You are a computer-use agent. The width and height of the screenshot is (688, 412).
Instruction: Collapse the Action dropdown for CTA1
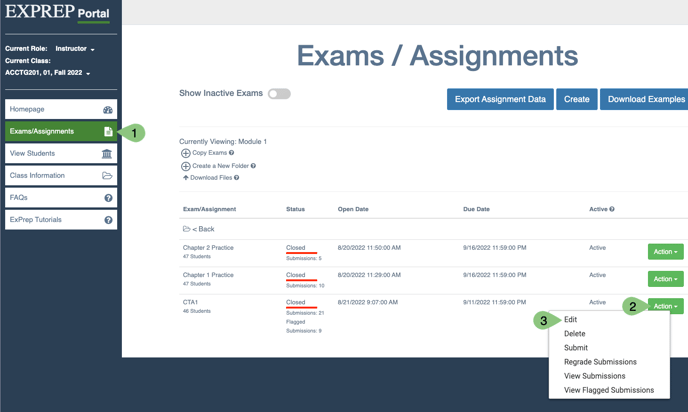point(665,306)
